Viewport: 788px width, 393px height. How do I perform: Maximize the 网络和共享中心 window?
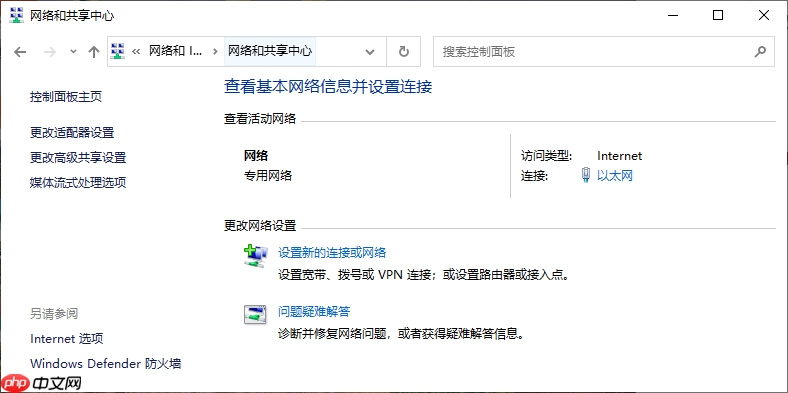[x=718, y=16]
